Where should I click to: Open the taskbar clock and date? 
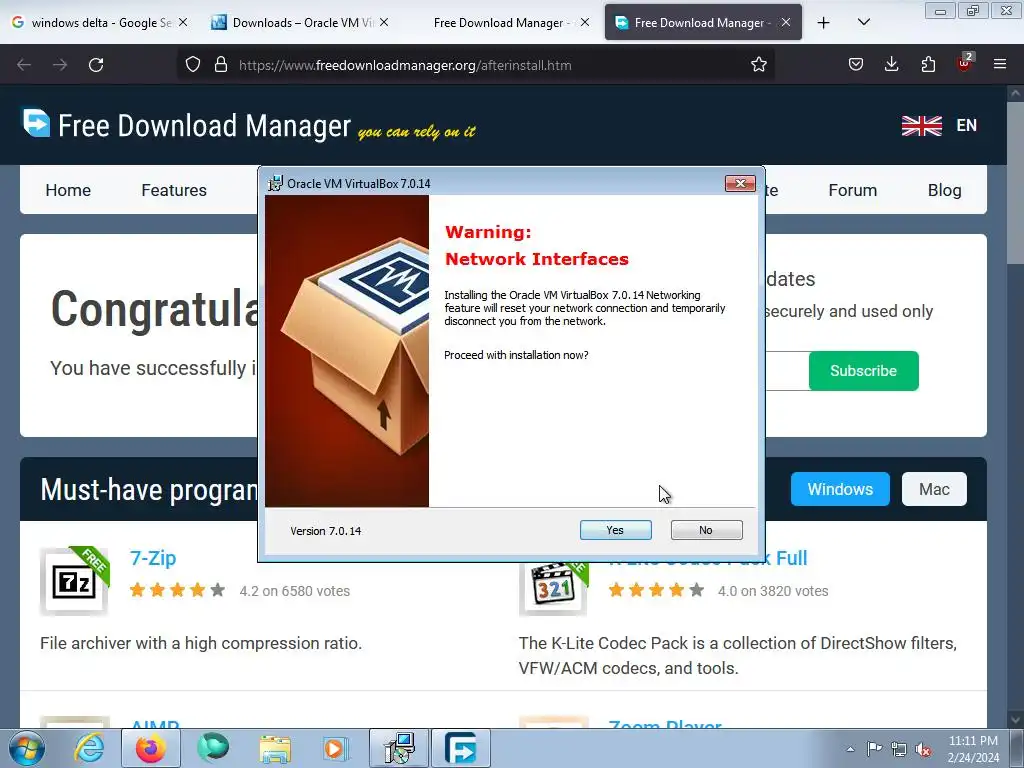point(973,749)
